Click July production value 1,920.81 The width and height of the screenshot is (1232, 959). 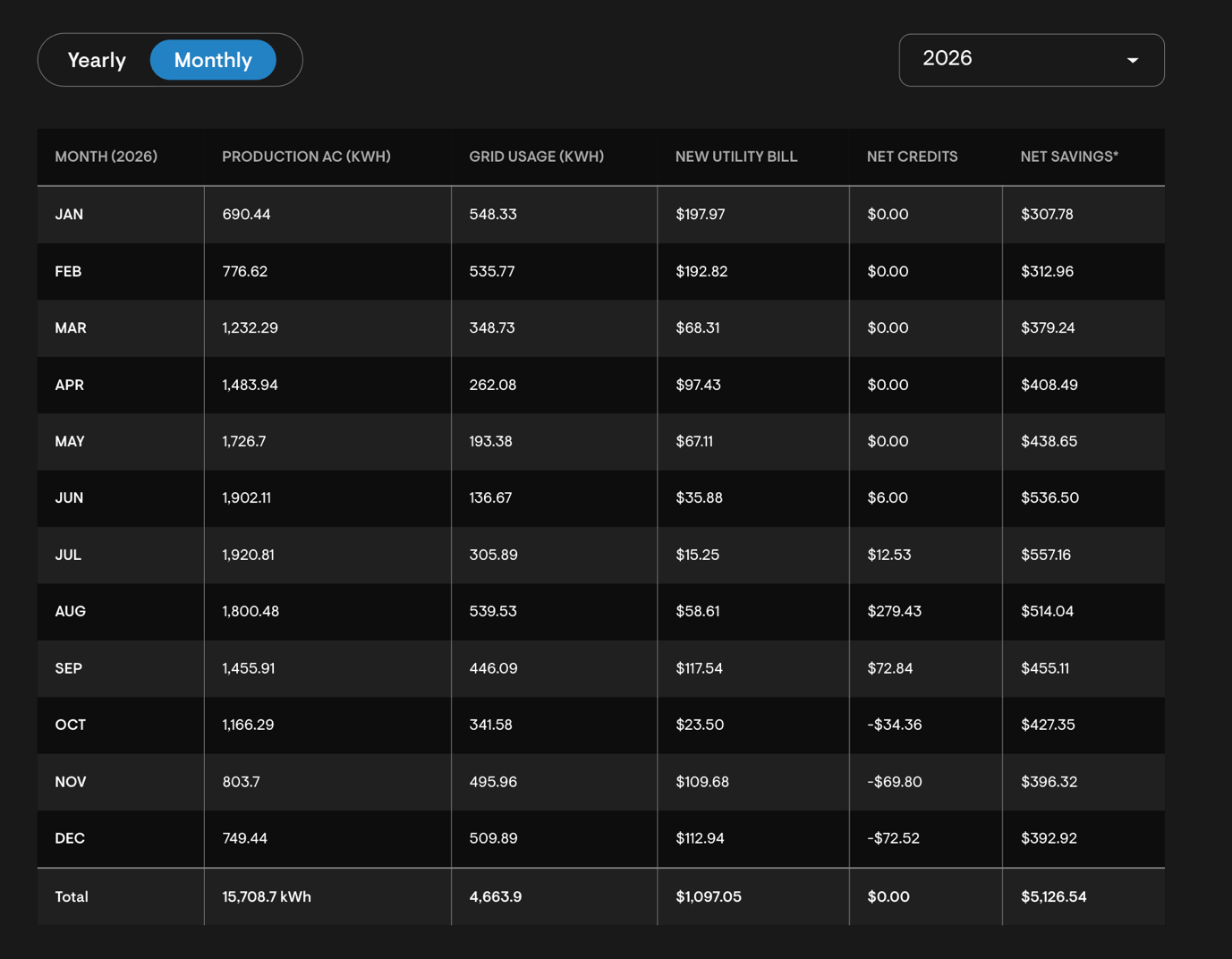[248, 555]
